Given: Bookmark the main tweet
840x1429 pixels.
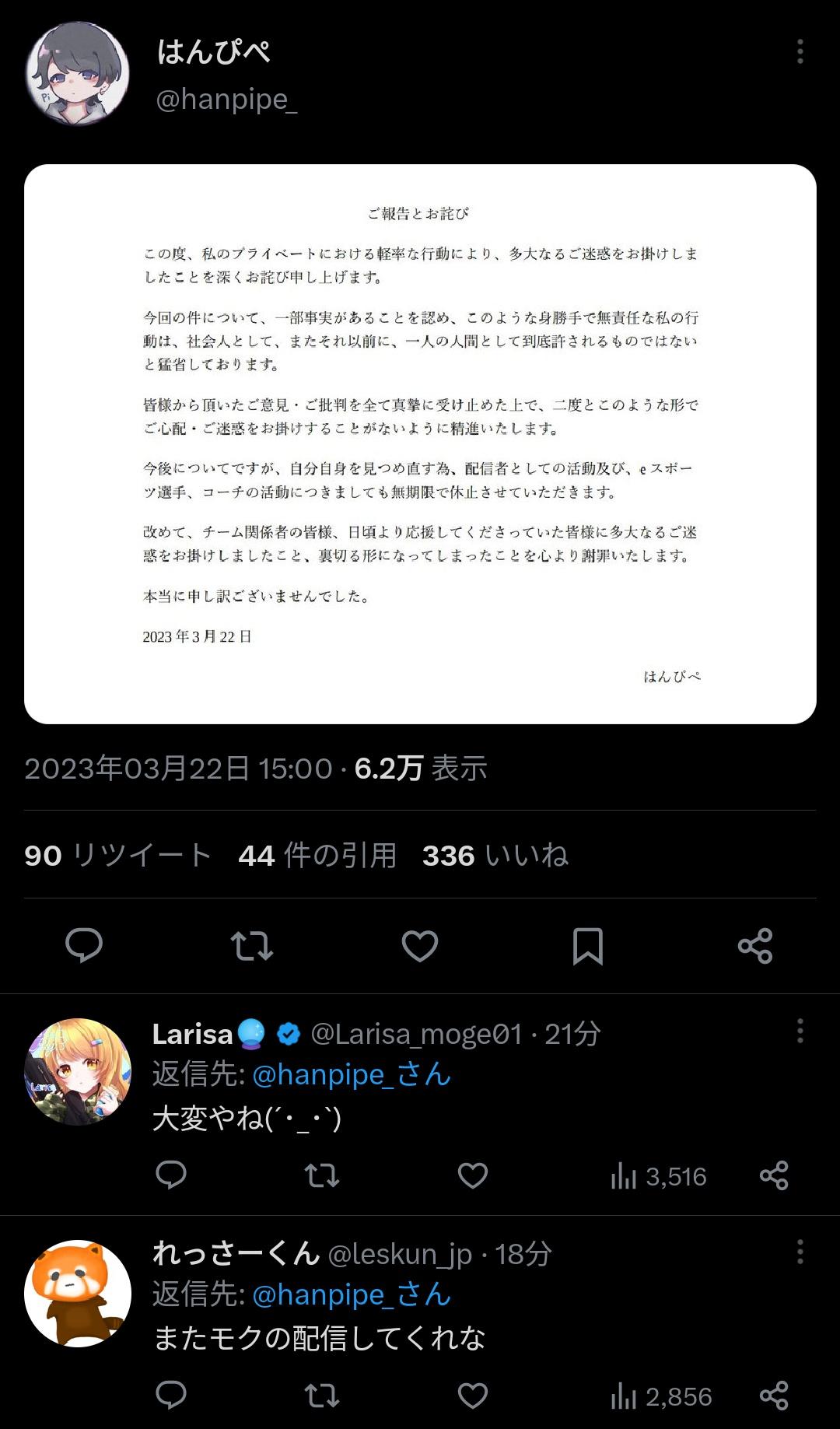Looking at the screenshot, I should pyautogui.click(x=588, y=946).
